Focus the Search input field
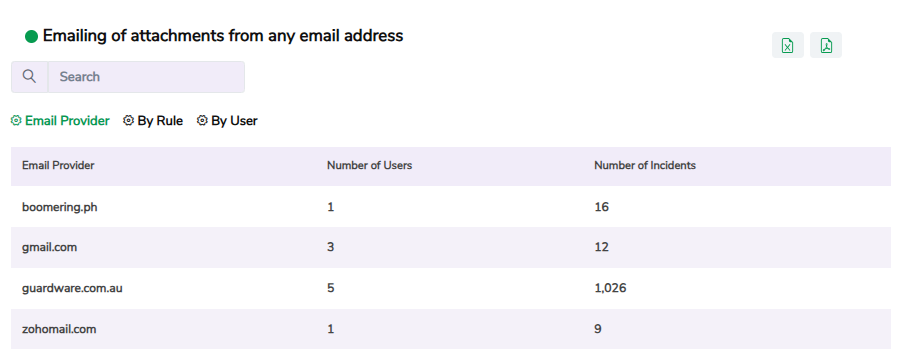 [146, 77]
